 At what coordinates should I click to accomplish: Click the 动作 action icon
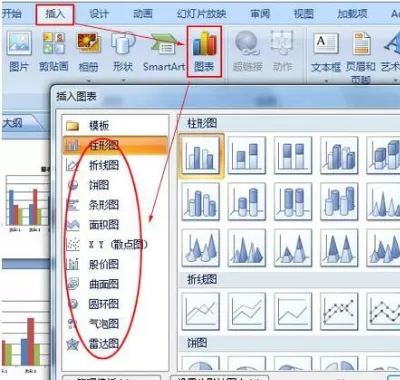tap(282, 52)
